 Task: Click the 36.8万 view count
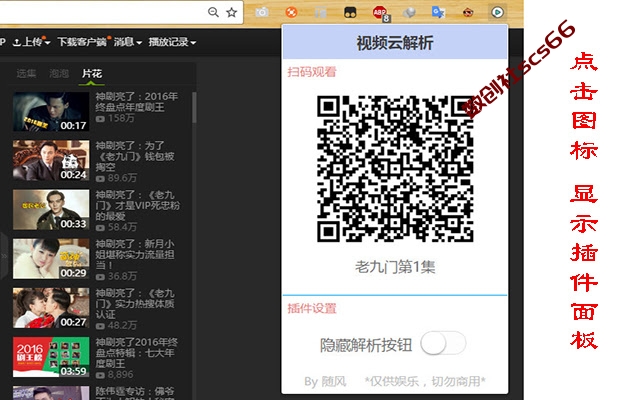point(122,276)
